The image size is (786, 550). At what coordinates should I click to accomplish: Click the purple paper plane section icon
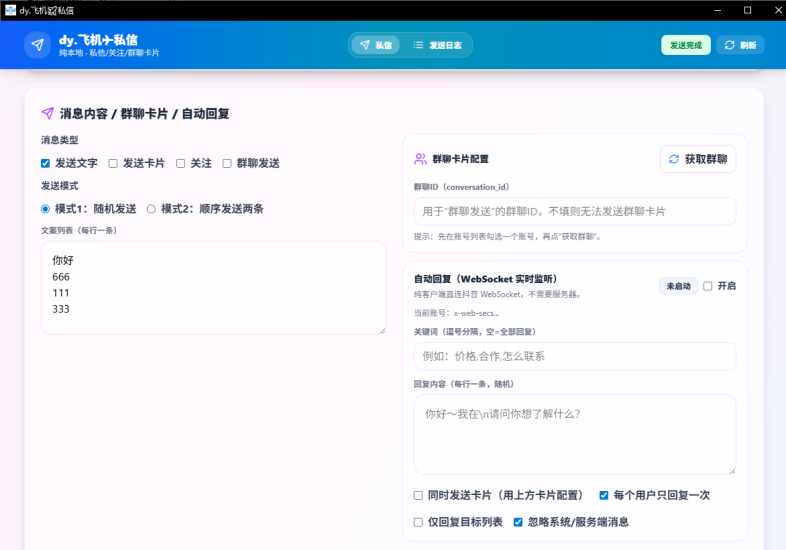point(48,113)
